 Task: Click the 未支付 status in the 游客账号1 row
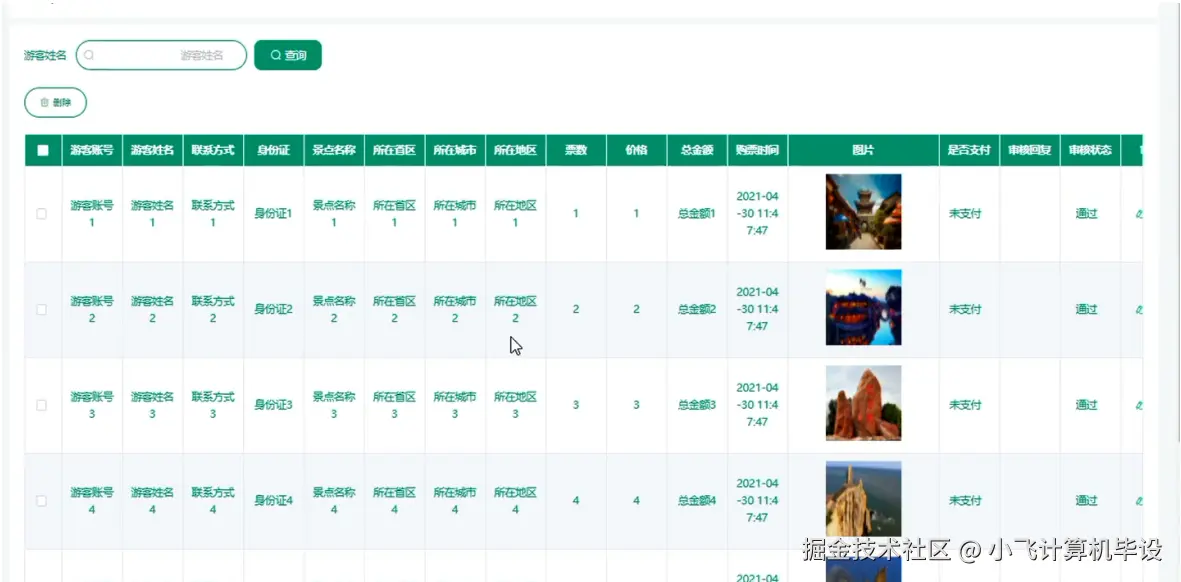[x=965, y=214]
